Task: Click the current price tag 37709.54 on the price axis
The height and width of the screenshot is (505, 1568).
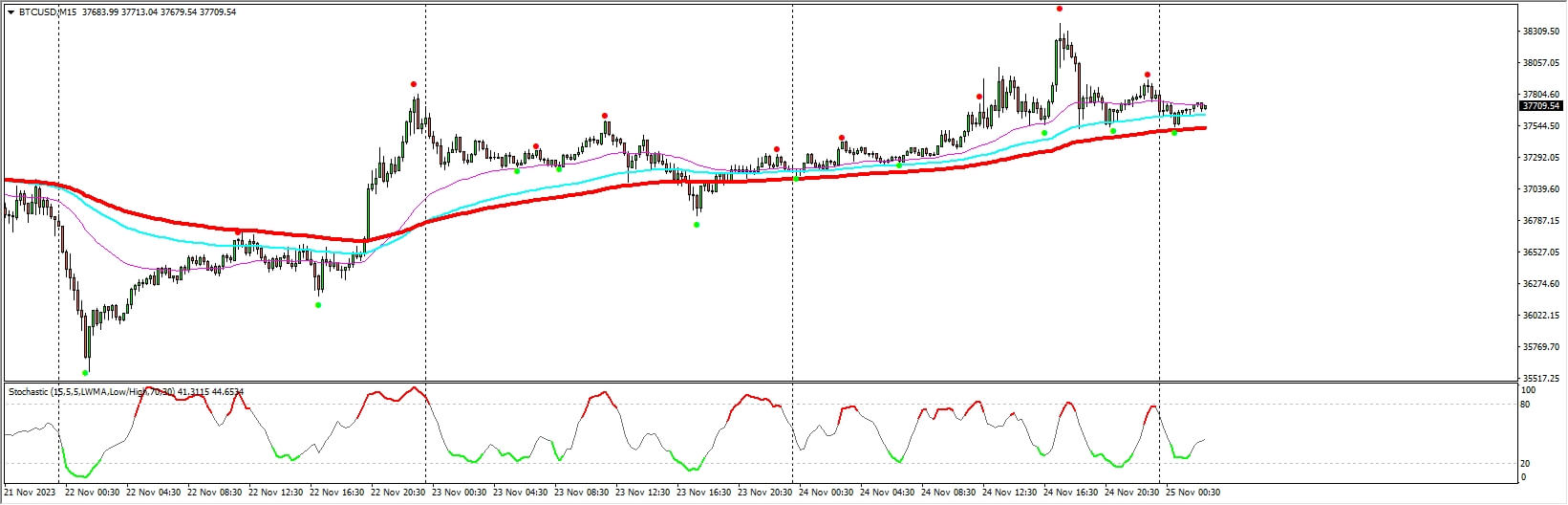Action: click(1540, 106)
